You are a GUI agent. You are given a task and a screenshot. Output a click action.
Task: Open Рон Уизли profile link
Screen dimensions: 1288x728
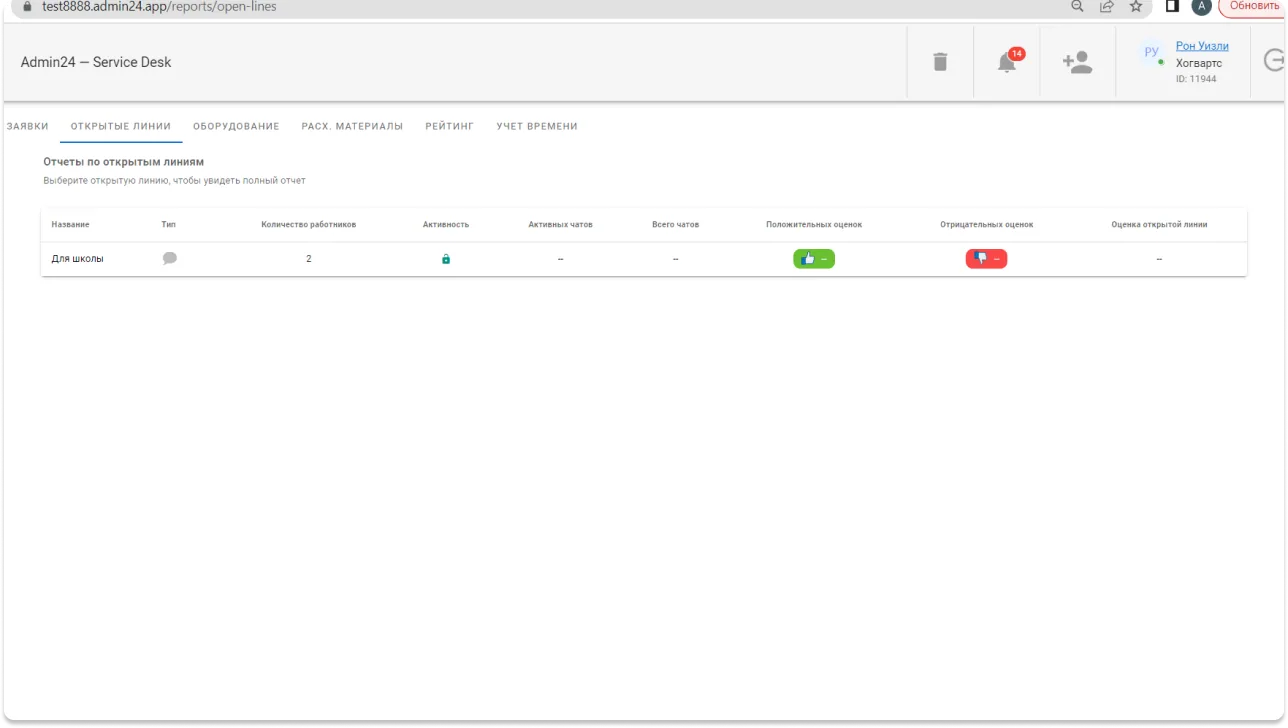(x=1202, y=46)
